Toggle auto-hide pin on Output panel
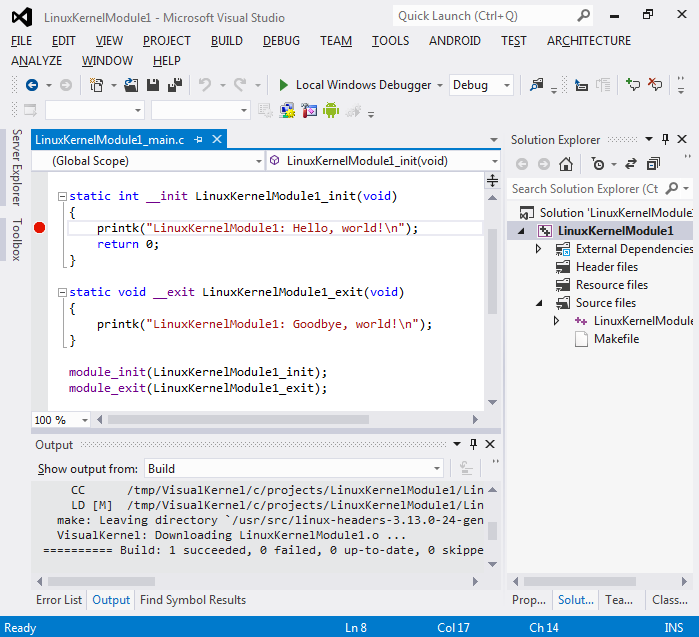This screenshot has width=699, height=637. (473, 444)
